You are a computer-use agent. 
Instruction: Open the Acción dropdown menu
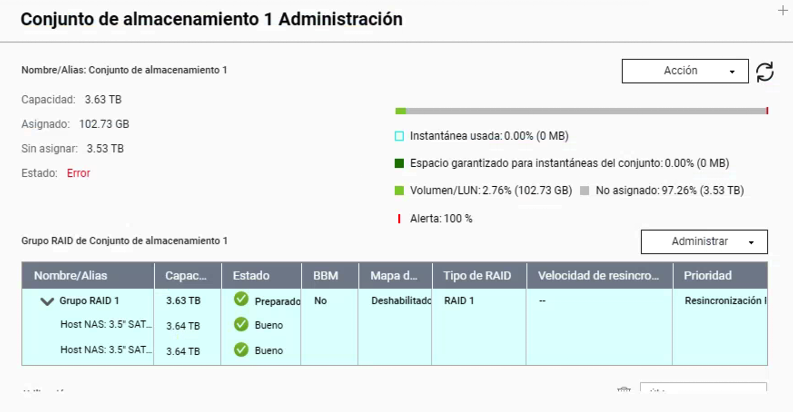click(x=685, y=71)
